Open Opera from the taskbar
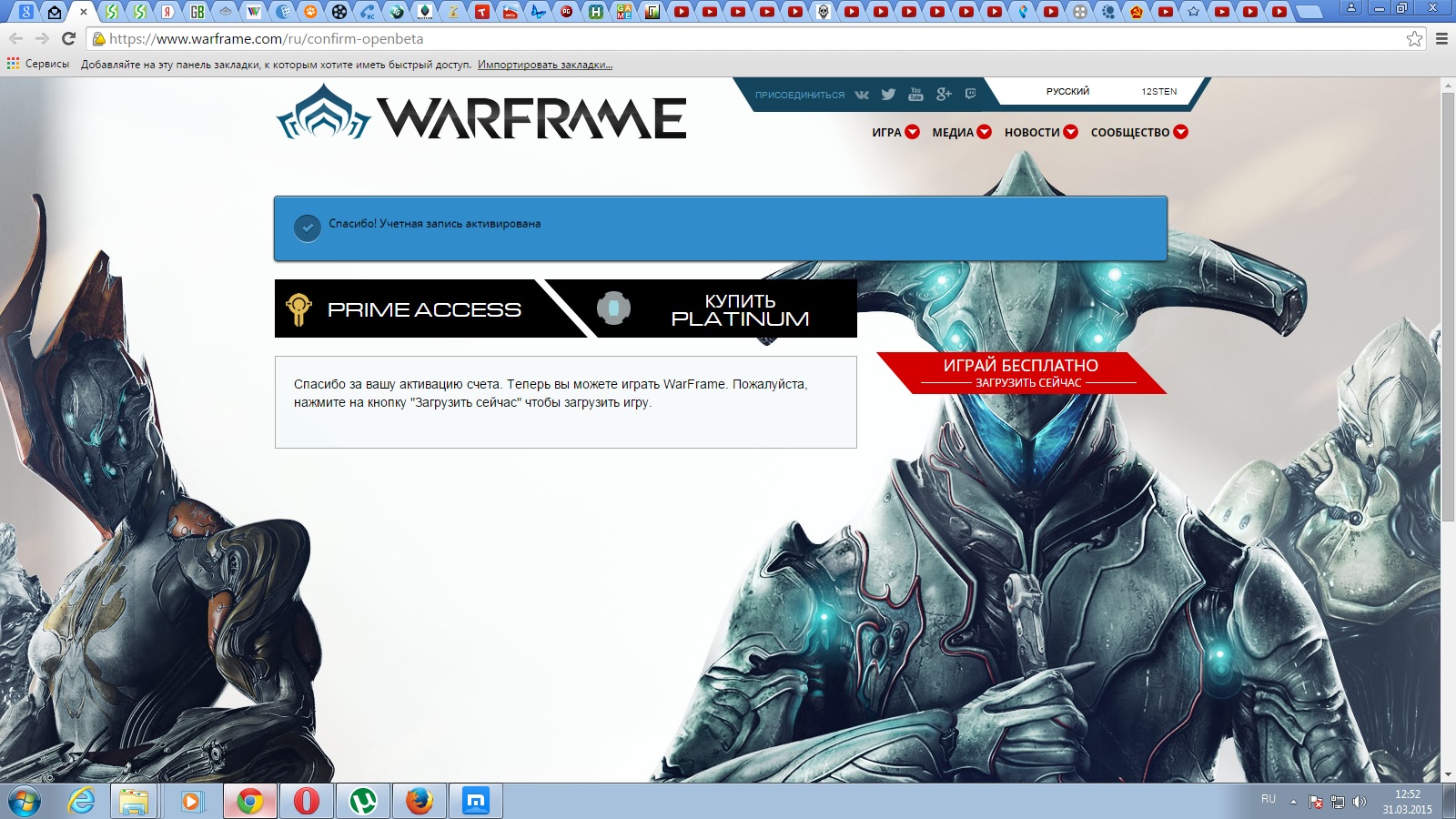This screenshot has width=1456, height=819. coord(307,801)
